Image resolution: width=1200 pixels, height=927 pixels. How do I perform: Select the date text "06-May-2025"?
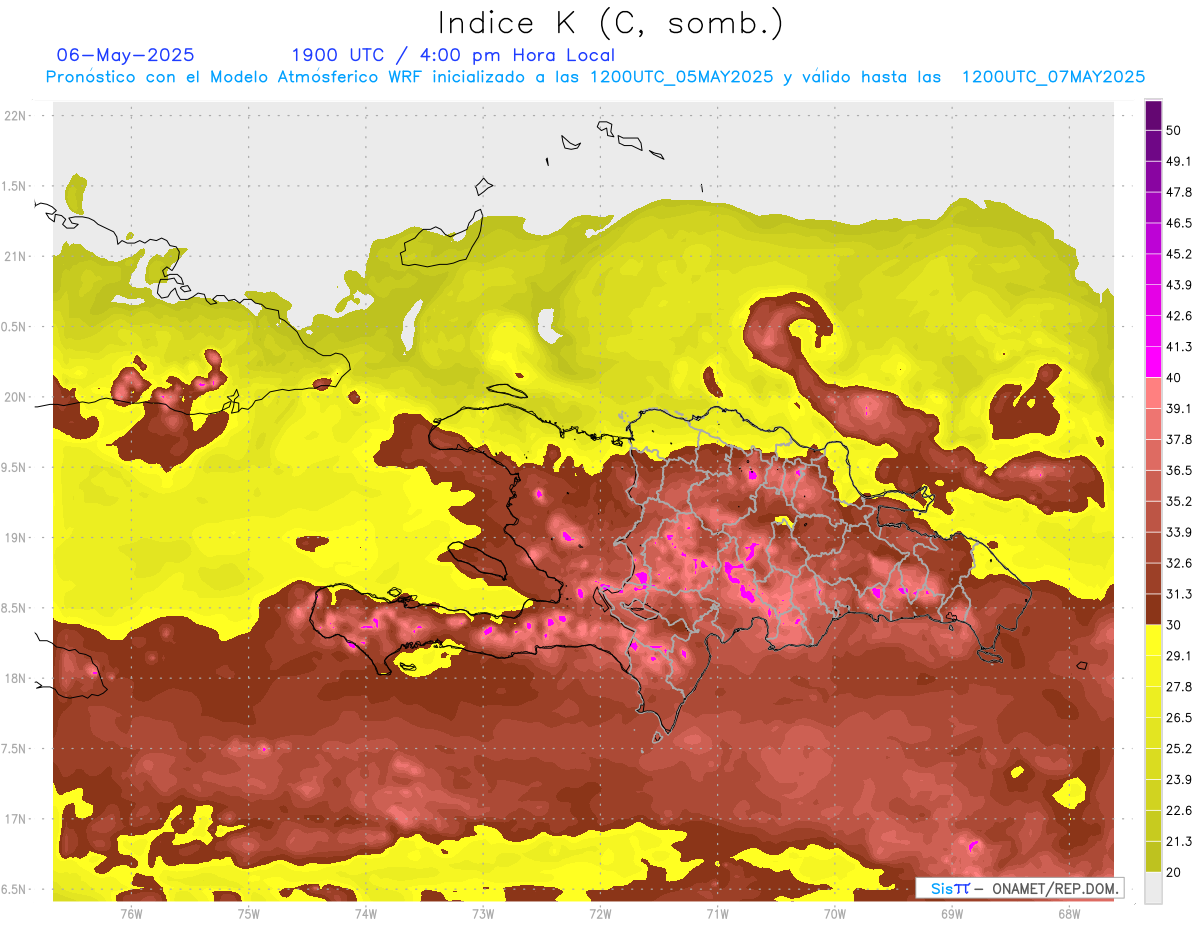(126, 55)
